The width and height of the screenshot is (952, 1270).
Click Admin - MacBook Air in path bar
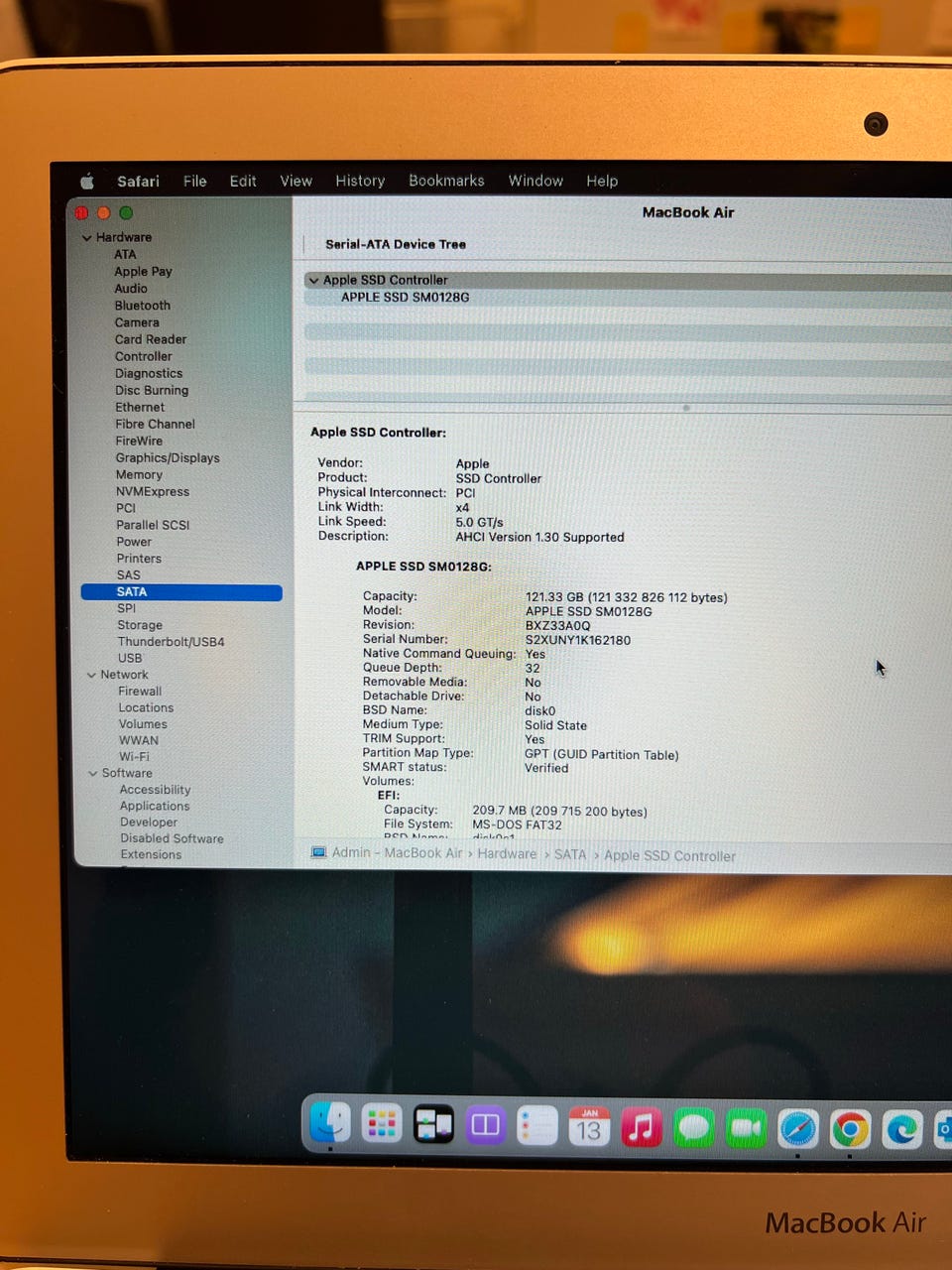397,853
